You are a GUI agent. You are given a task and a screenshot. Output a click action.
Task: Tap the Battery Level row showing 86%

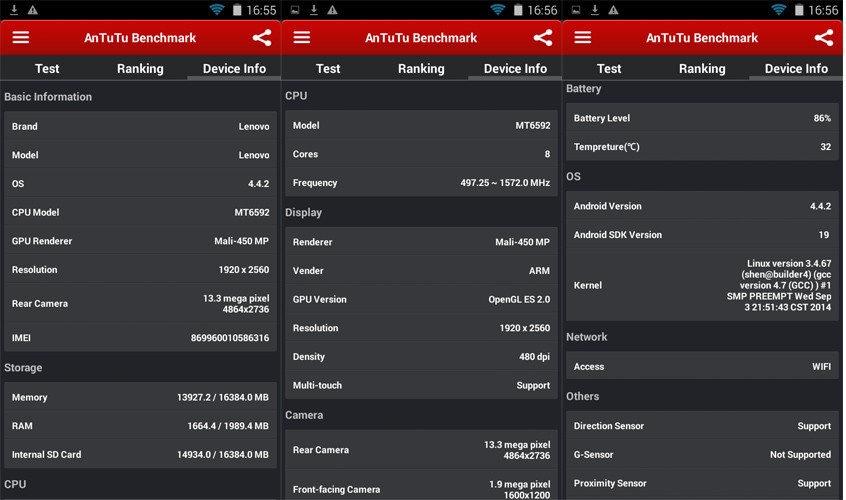point(702,118)
